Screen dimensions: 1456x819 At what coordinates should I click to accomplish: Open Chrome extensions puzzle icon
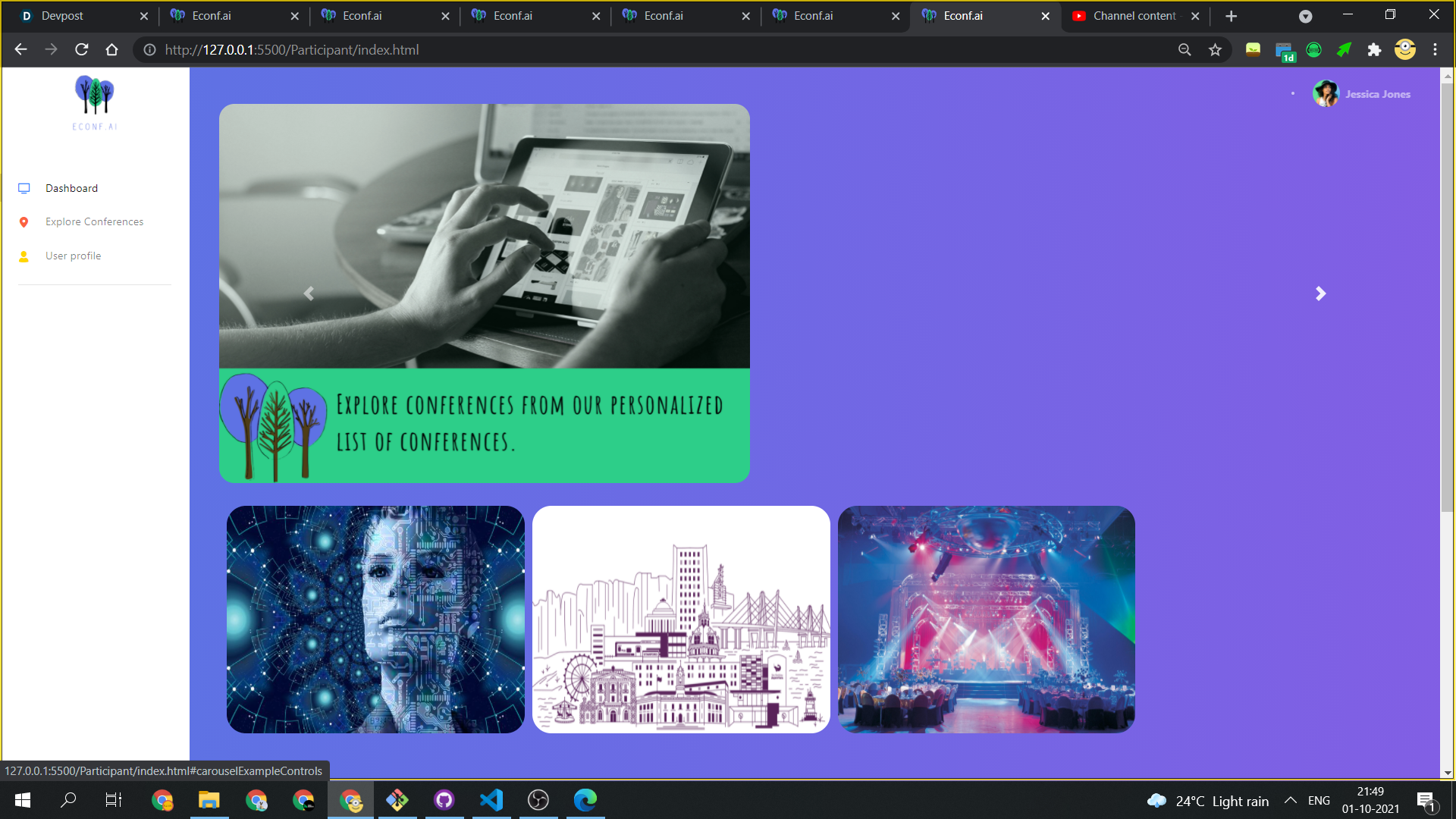coord(1374,50)
